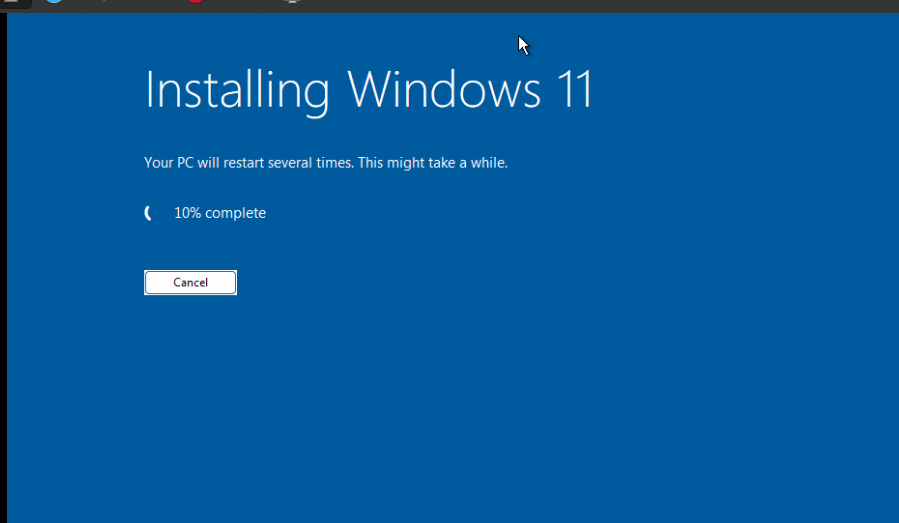Screen dimensions: 899x523
Task: Click the "10% complete" status text
Action: 220,213
